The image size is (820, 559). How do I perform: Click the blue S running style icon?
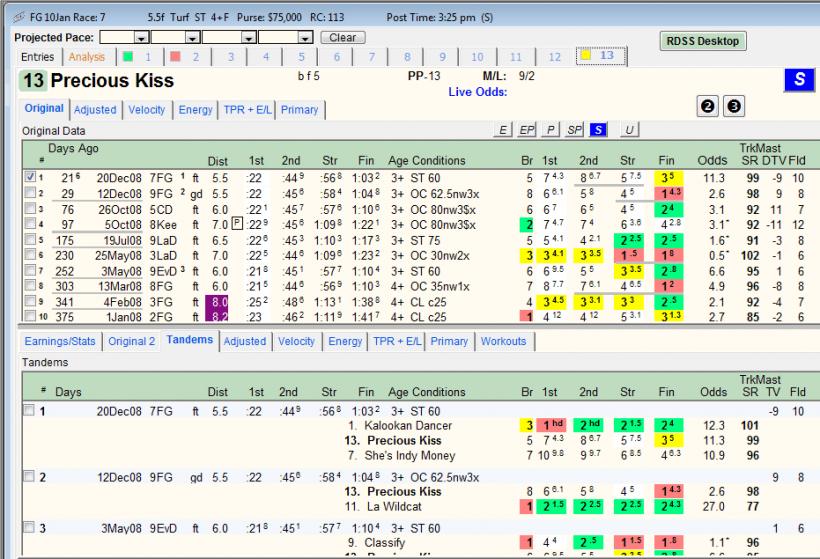[x=799, y=79]
